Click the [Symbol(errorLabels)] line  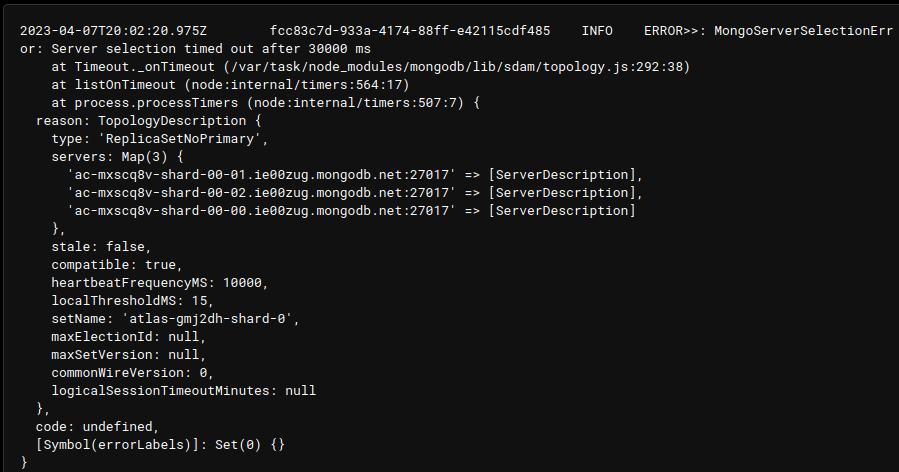point(165,445)
